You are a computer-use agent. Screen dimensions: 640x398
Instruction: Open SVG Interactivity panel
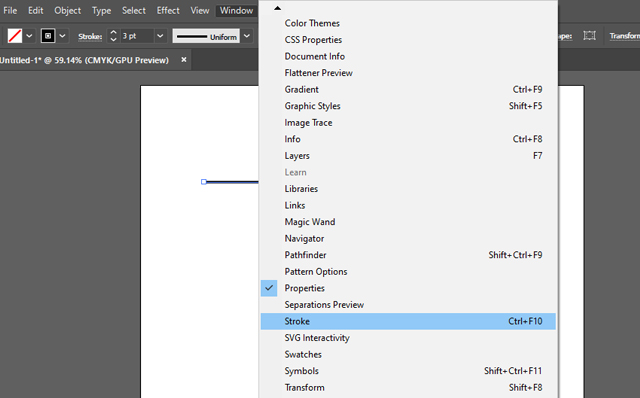tap(408, 338)
